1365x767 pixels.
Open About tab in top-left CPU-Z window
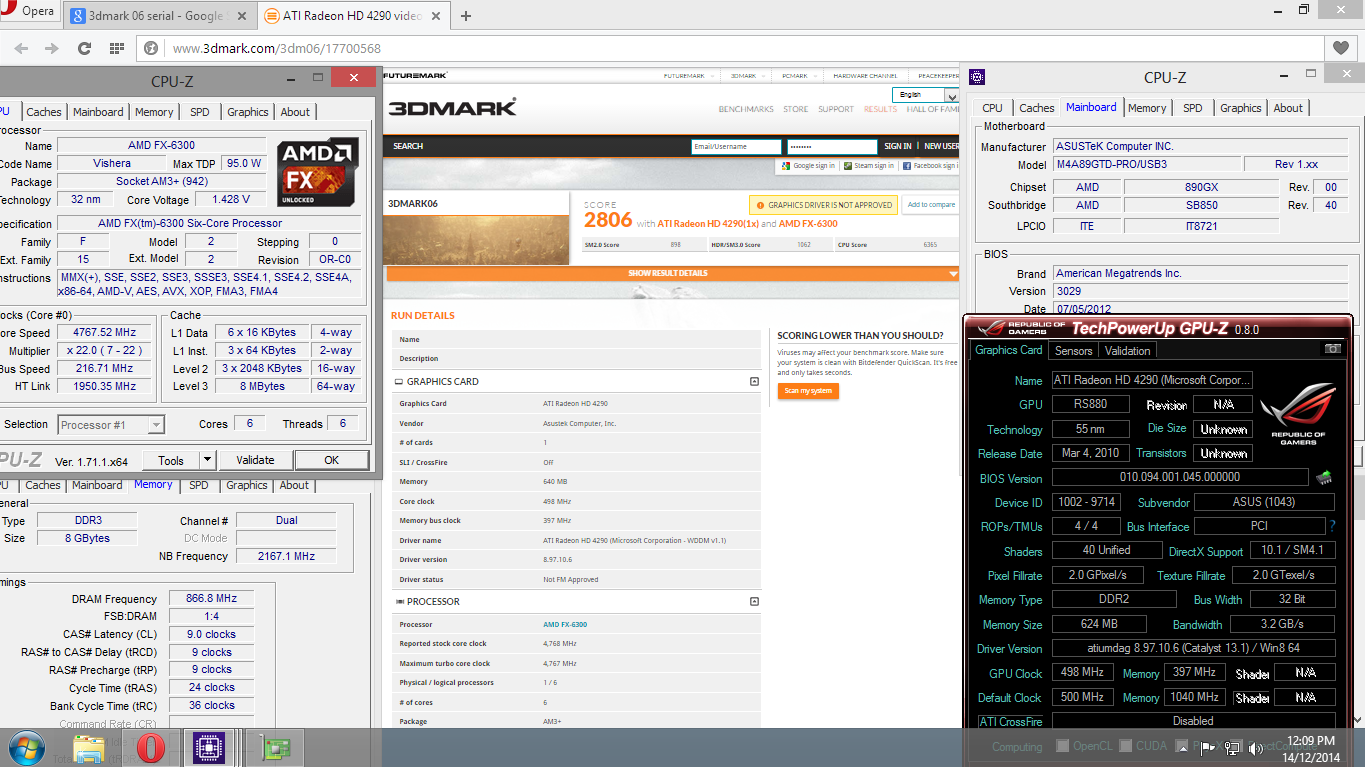coord(295,112)
